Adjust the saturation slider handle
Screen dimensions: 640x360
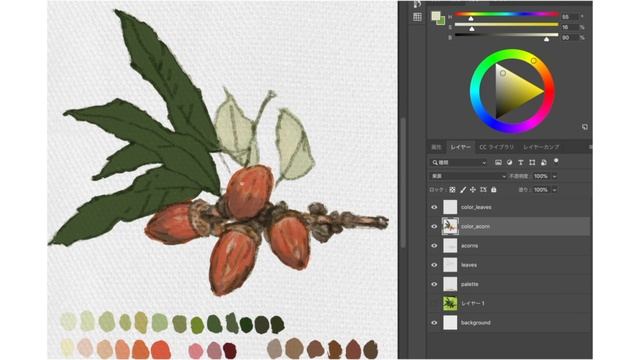472,29
